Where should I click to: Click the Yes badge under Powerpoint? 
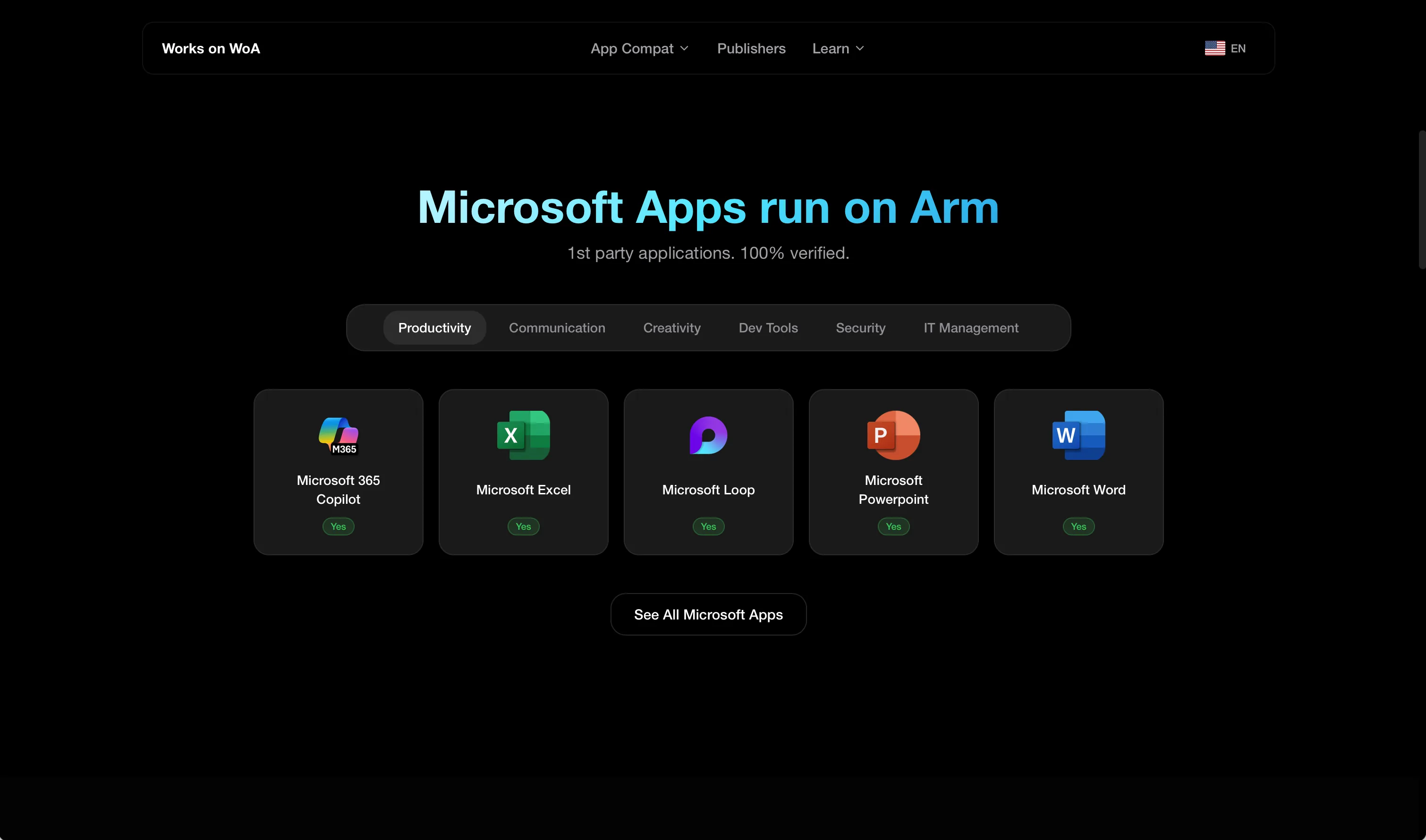[x=893, y=526]
